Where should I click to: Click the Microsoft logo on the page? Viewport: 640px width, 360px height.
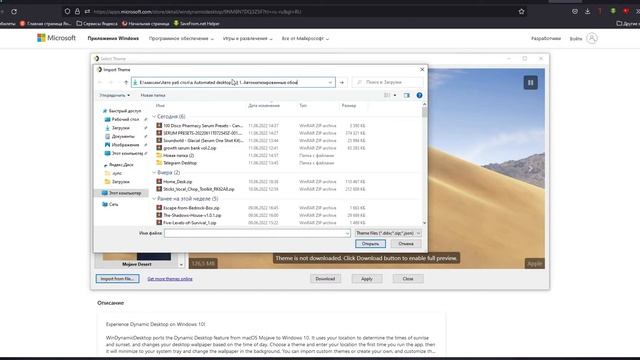click(56, 38)
